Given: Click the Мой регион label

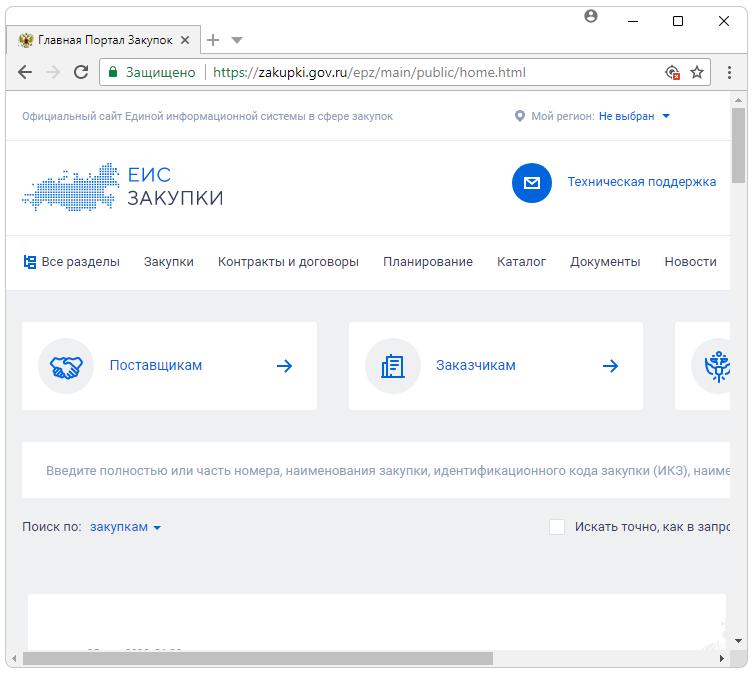Looking at the screenshot, I should 563,116.
